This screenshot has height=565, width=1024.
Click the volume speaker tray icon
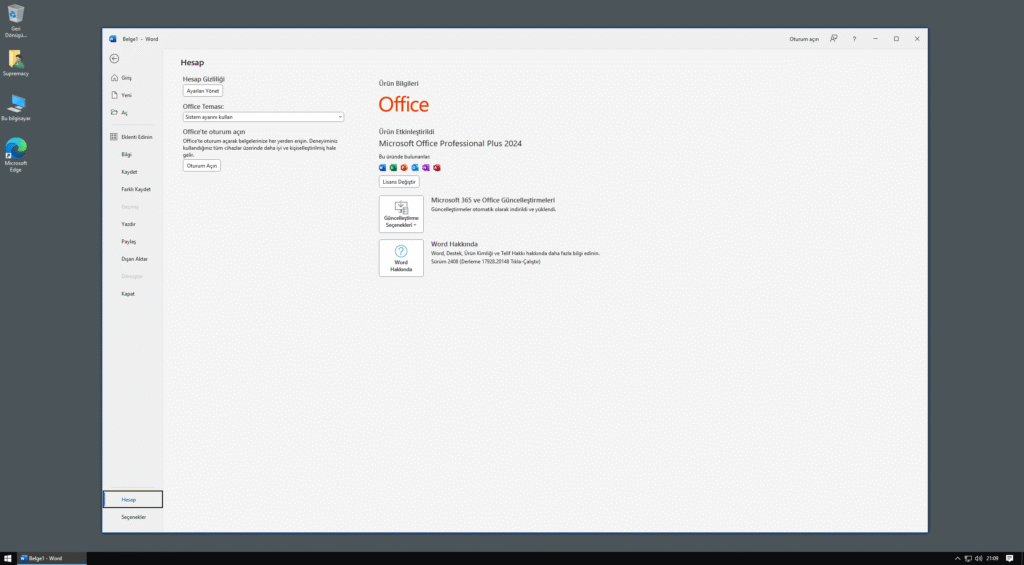click(x=978, y=558)
